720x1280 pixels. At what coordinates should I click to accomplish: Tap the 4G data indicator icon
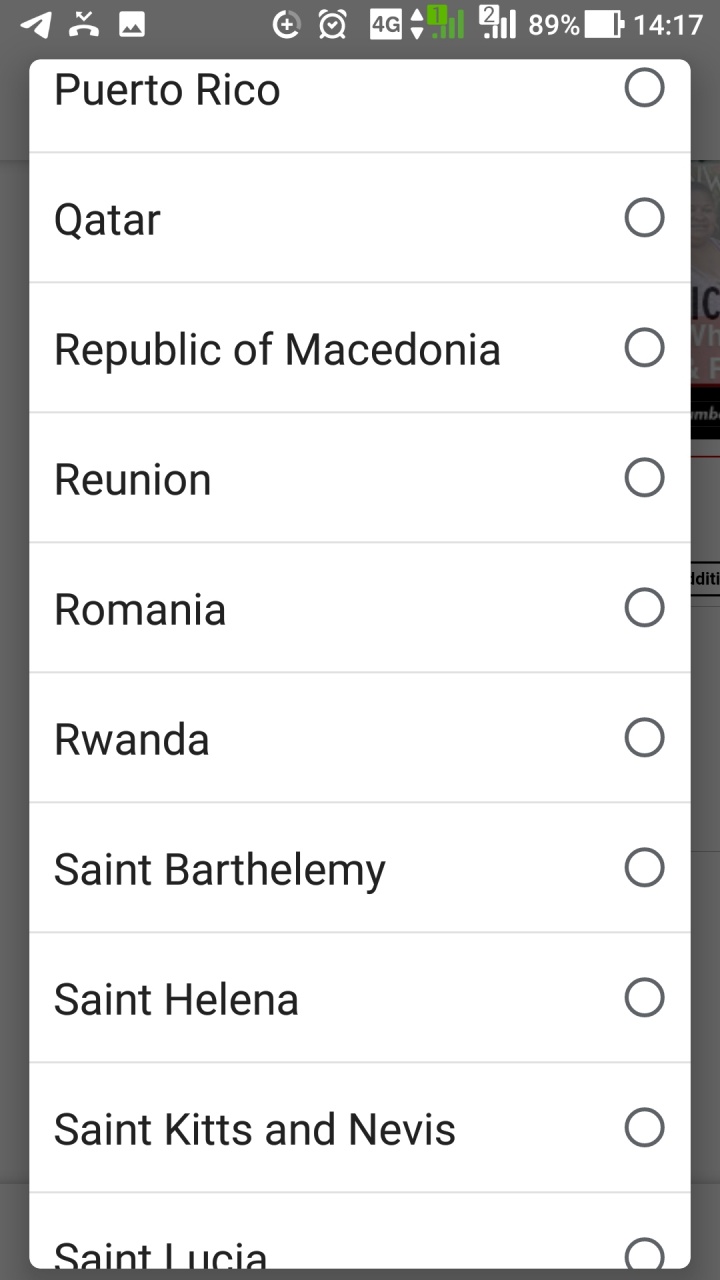386,24
